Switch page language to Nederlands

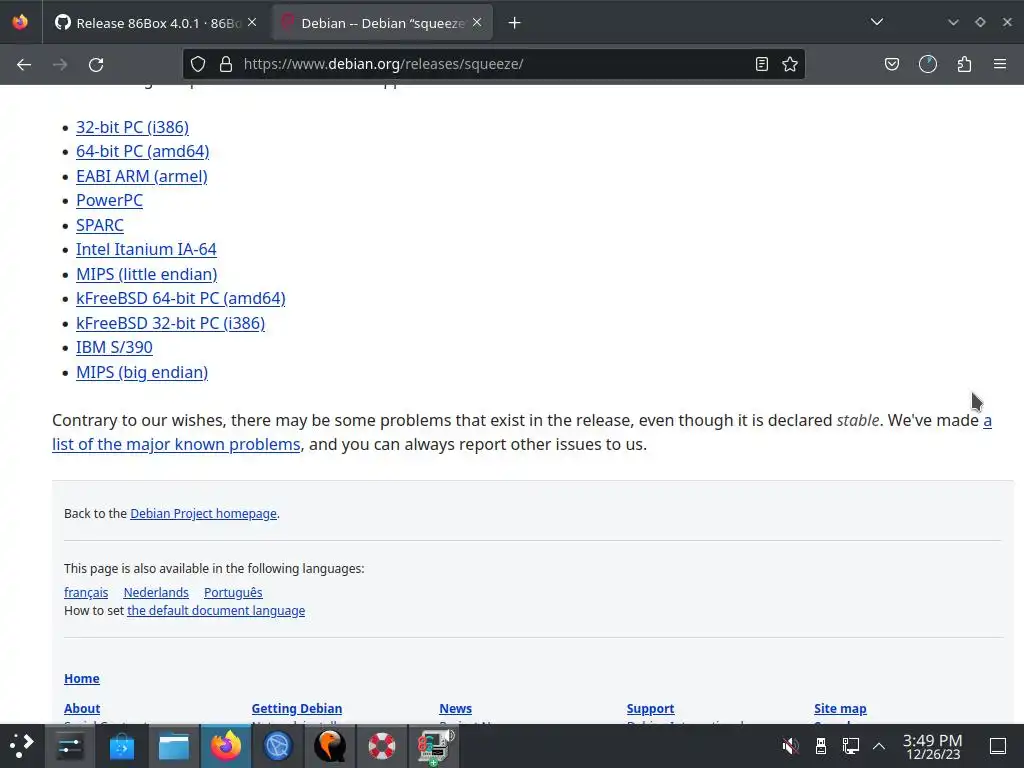(x=156, y=592)
